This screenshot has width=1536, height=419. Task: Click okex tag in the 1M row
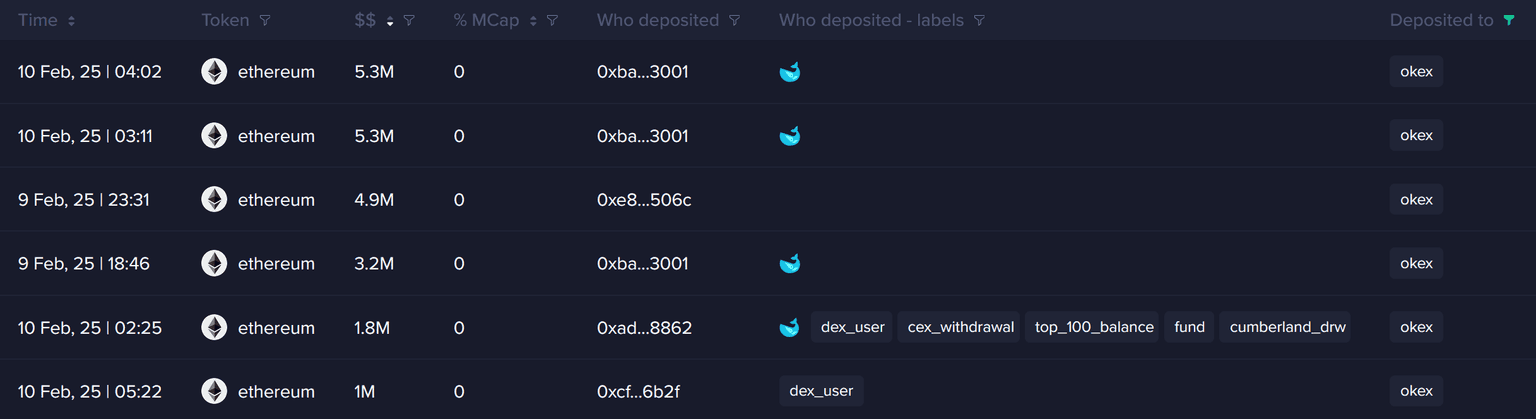pyautogui.click(x=1416, y=392)
